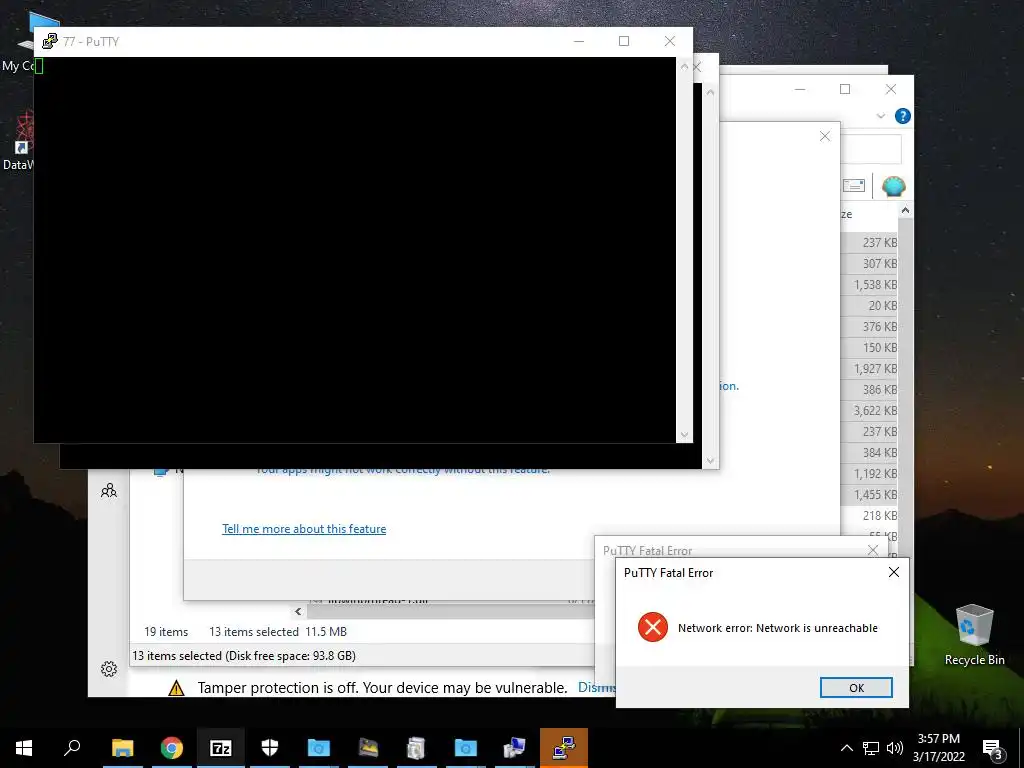Click the File Explorer search field

[871, 149]
